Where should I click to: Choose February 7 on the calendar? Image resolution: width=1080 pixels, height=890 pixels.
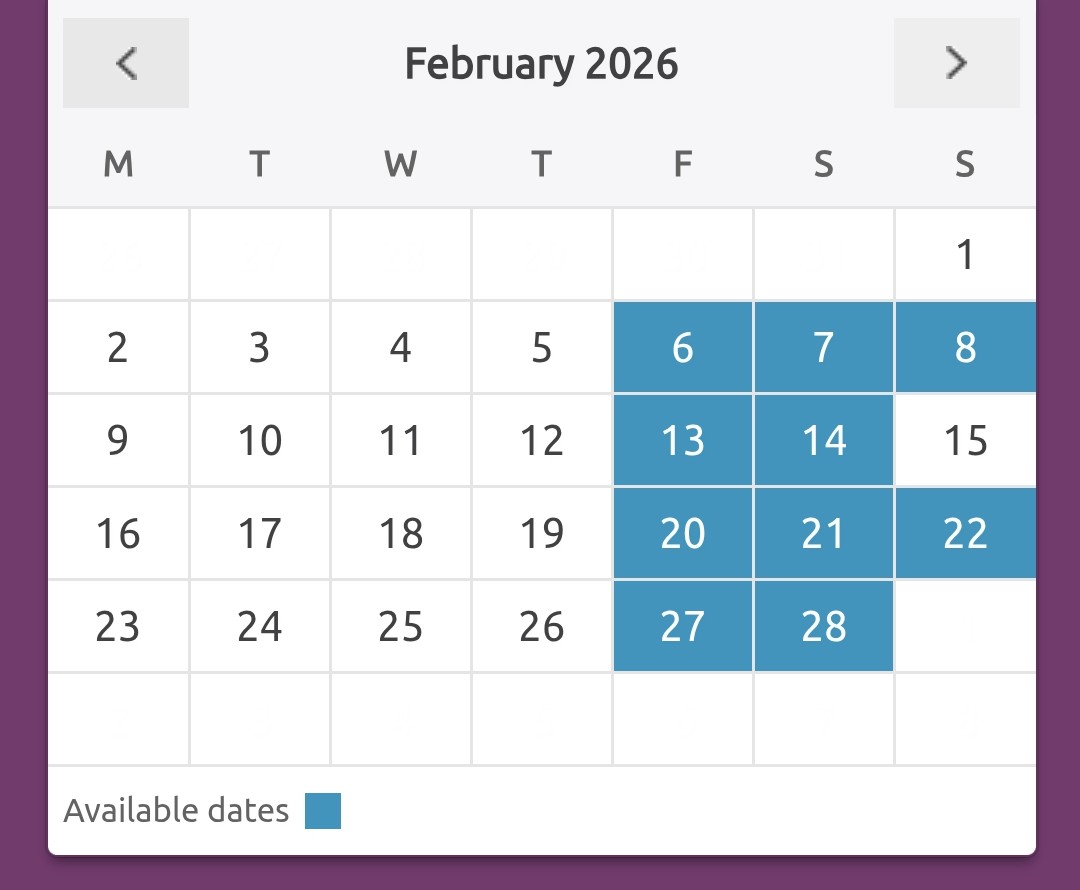coord(824,348)
